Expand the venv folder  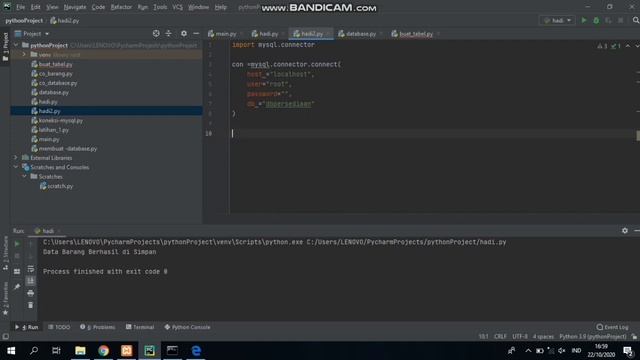pyautogui.click(x=24, y=55)
